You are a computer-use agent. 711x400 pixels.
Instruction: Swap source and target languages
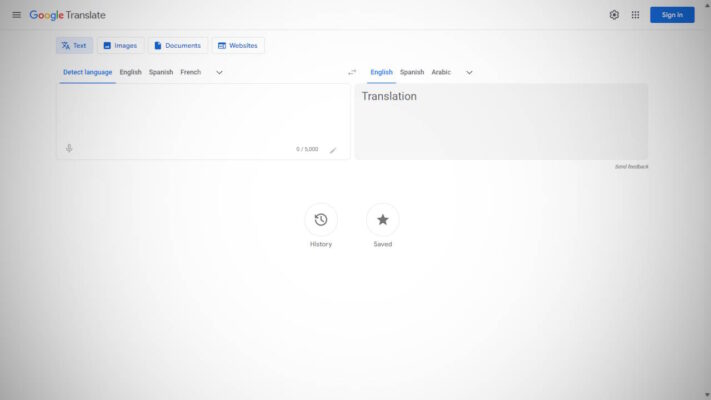352,73
